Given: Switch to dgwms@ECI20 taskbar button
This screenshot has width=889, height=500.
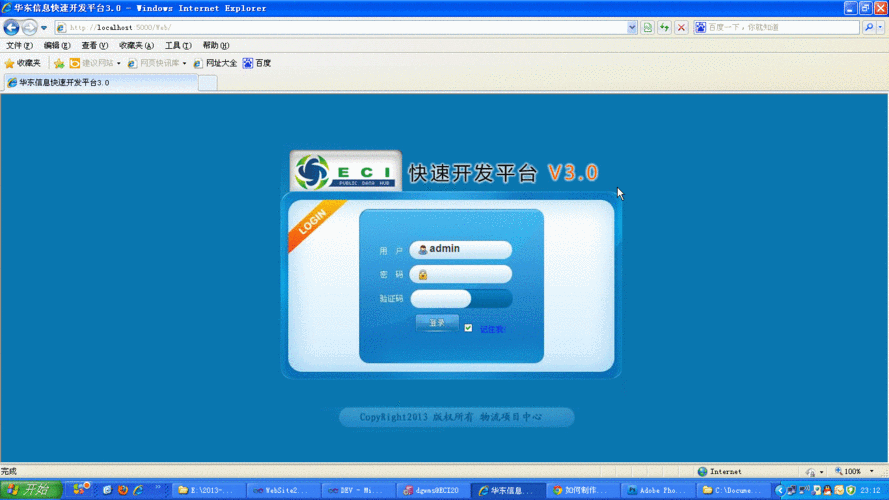Looking at the screenshot, I should pos(433,490).
